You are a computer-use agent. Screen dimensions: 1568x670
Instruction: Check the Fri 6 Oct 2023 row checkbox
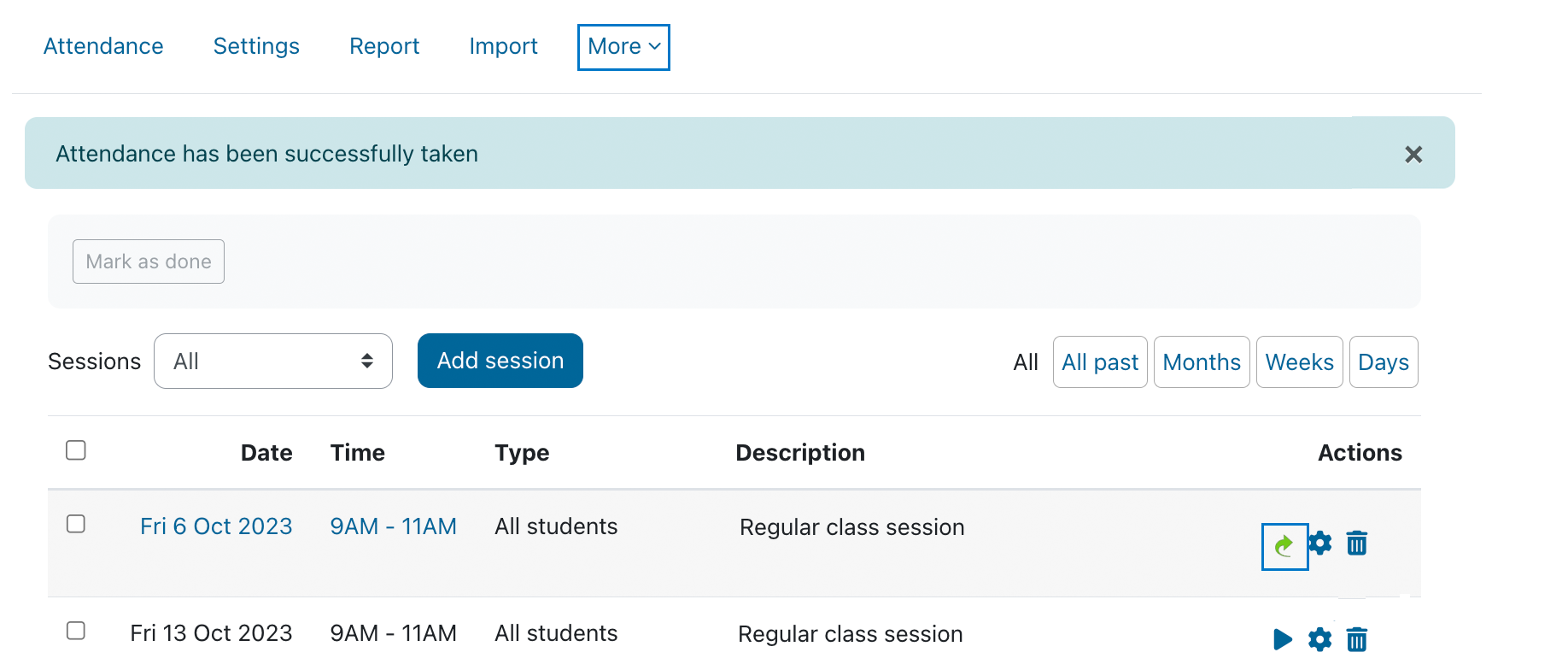point(76,524)
